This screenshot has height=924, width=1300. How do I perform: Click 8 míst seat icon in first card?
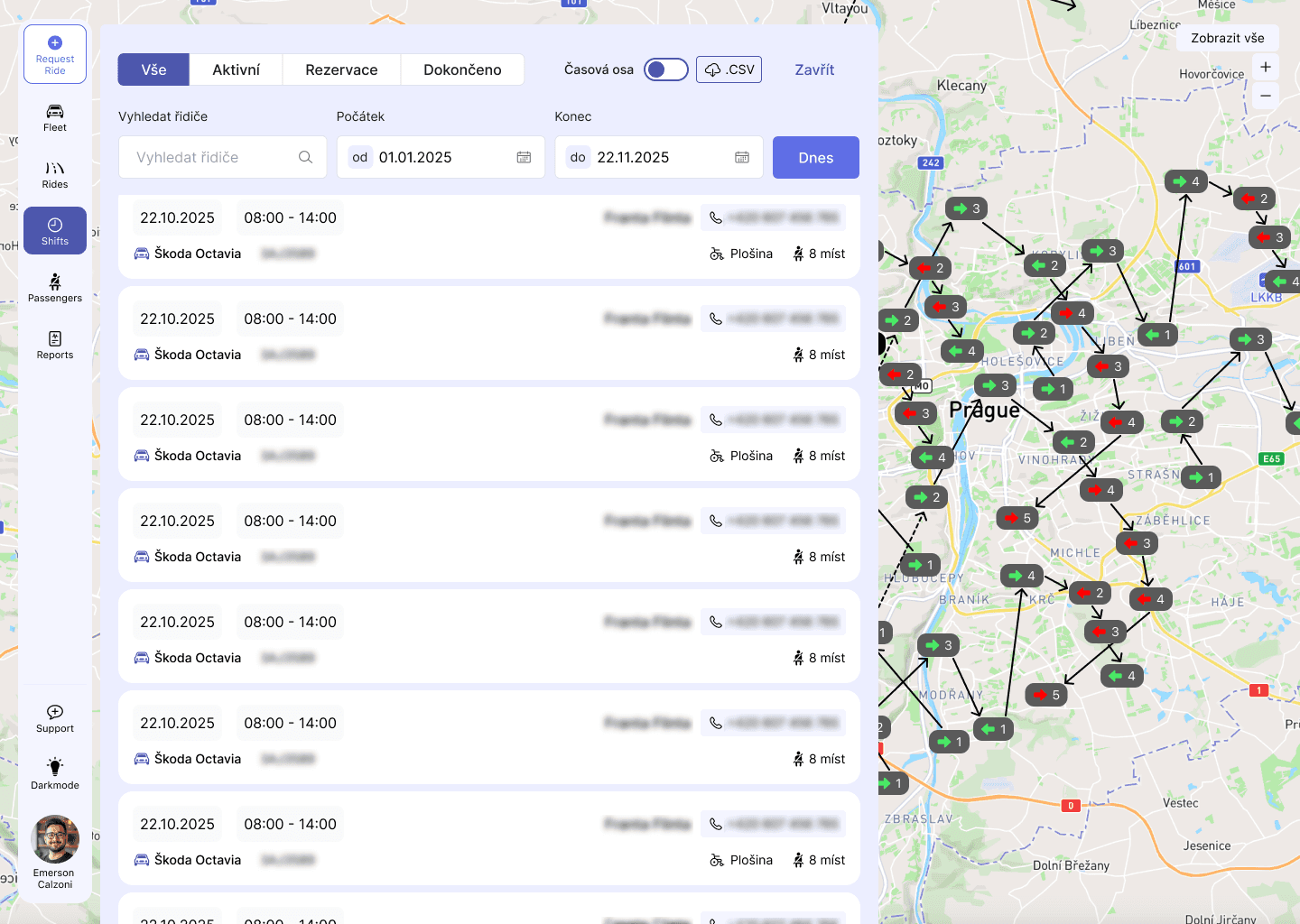[798, 254]
